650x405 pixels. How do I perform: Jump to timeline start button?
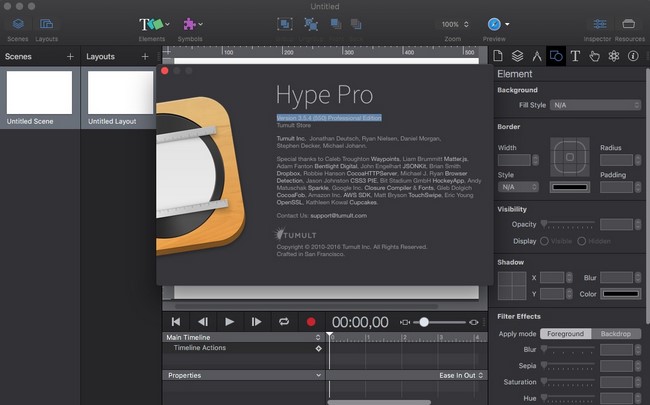[x=176, y=322]
